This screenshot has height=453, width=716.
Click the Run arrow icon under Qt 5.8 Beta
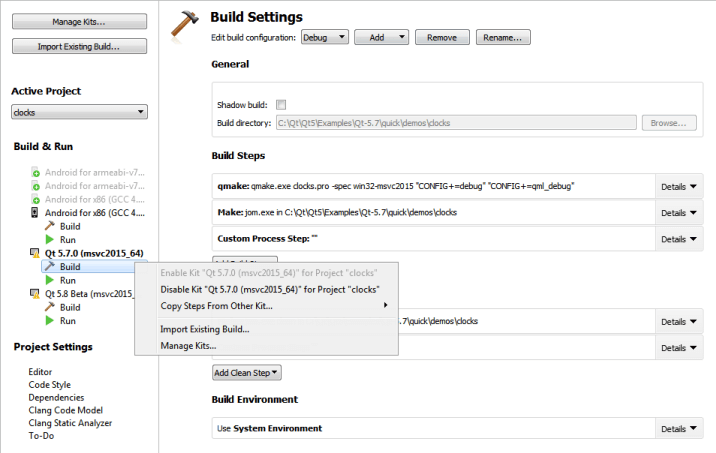point(48,321)
